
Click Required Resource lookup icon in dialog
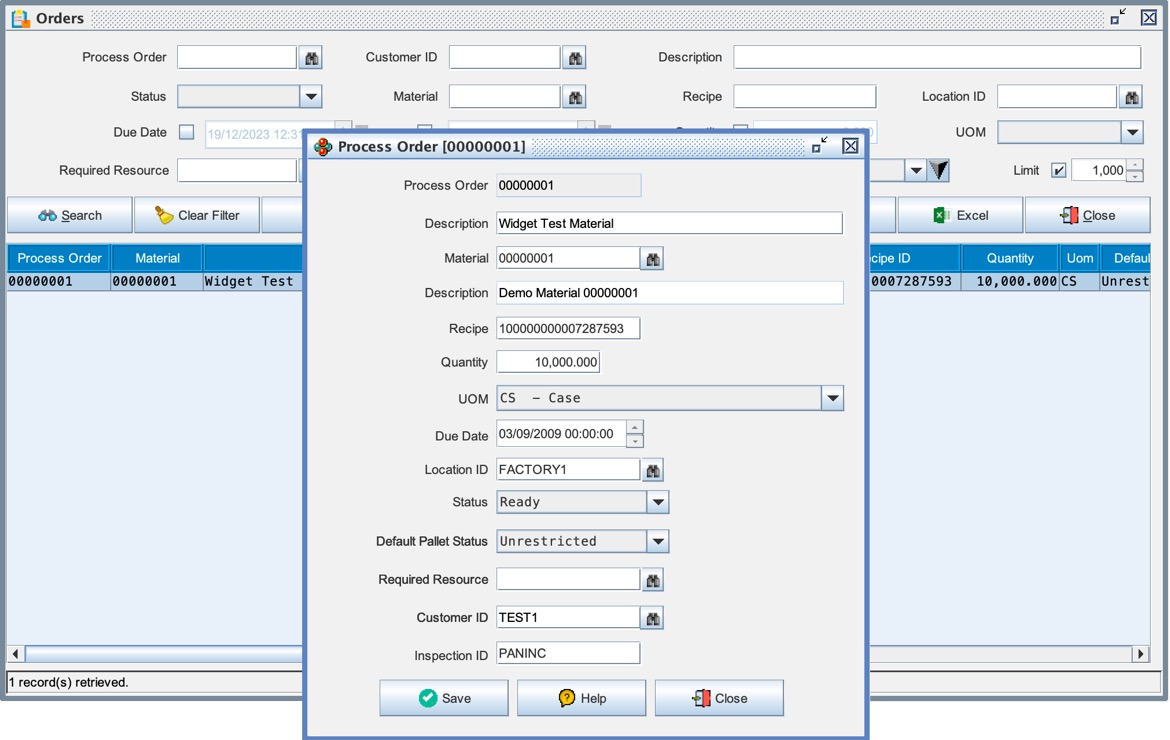(x=653, y=580)
